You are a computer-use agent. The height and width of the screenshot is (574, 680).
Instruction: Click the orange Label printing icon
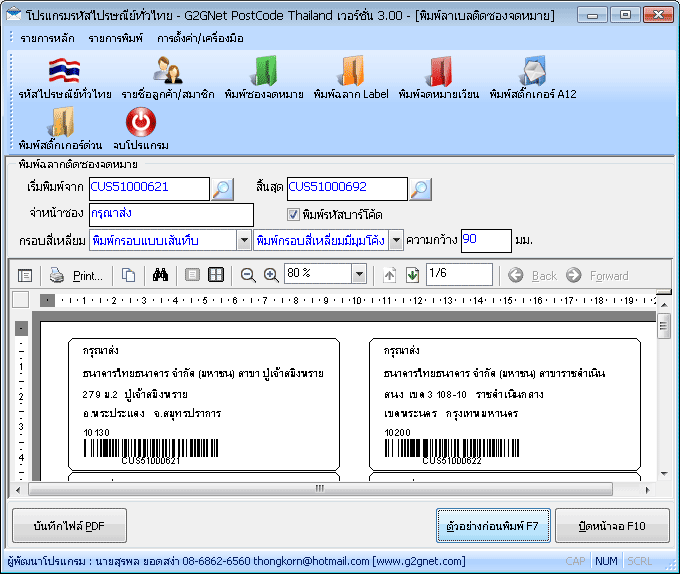(351, 70)
